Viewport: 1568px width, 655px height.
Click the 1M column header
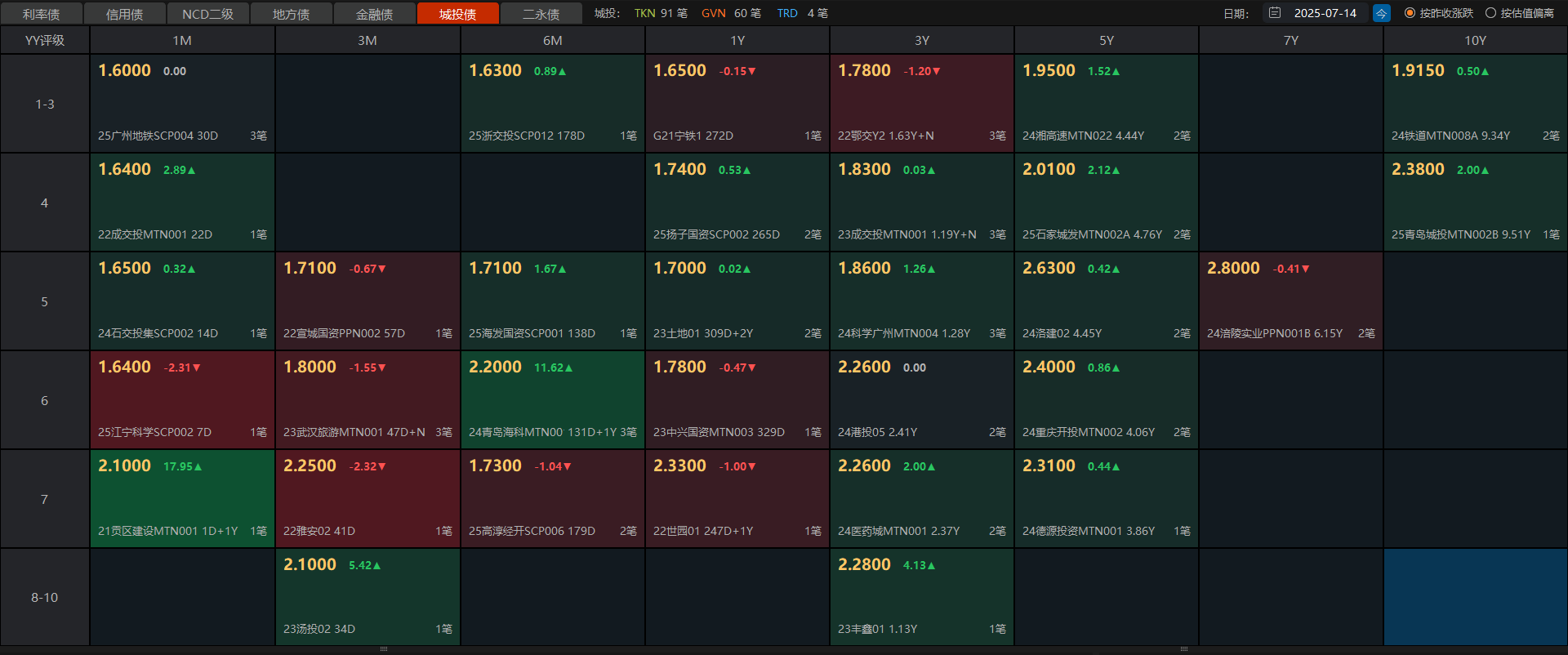[x=182, y=40]
